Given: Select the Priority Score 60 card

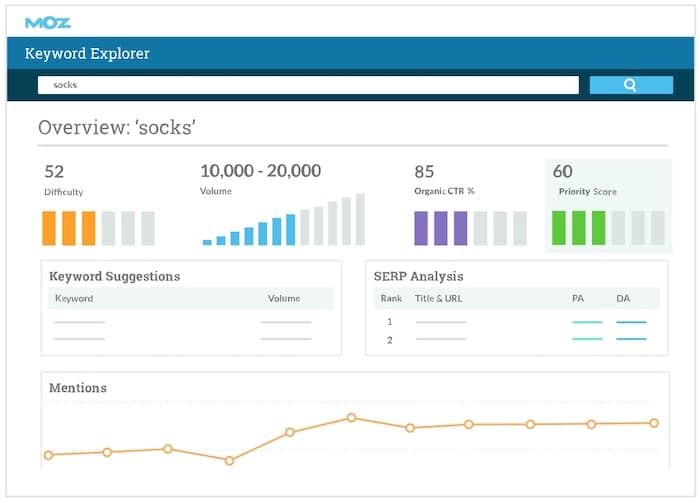Looking at the screenshot, I should coord(608,204).
